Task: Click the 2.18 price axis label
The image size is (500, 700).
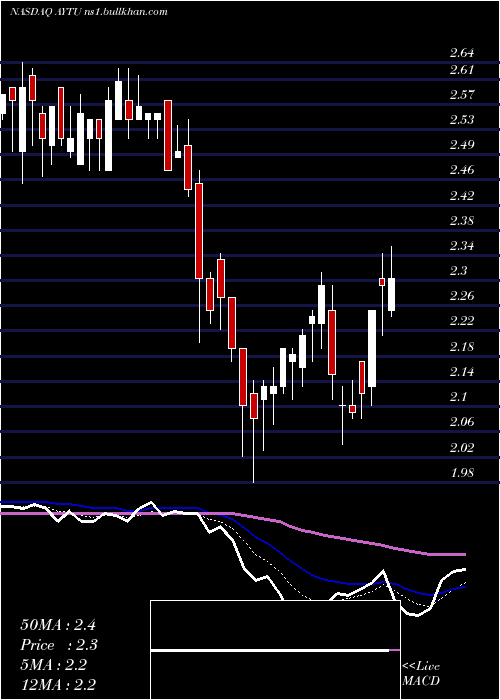Action: [x=462, y=346]
